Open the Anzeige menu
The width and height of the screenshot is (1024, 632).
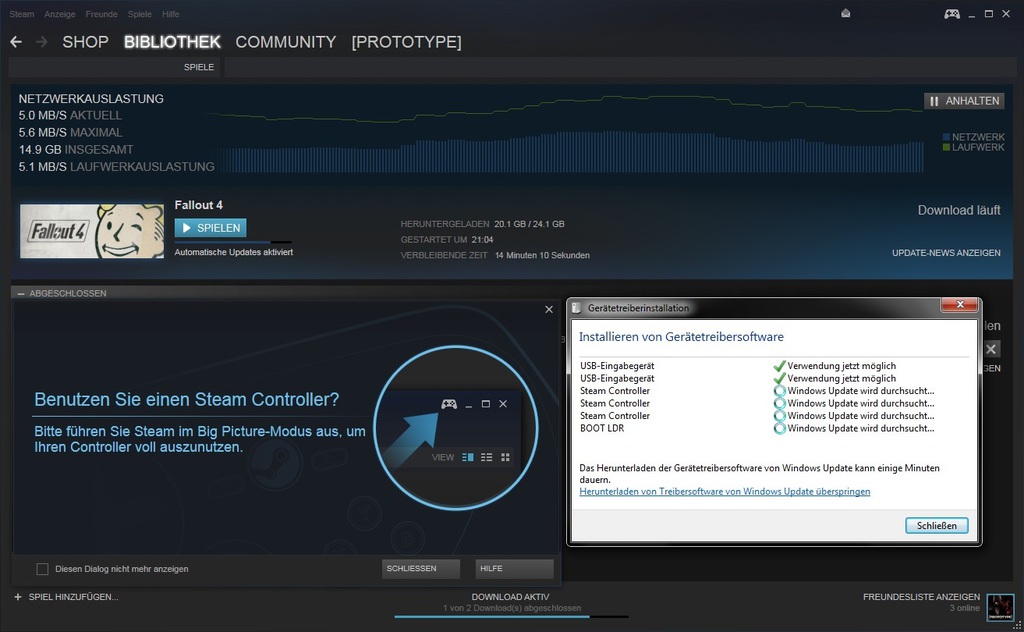pyautogui.click(x=59, y=14)
